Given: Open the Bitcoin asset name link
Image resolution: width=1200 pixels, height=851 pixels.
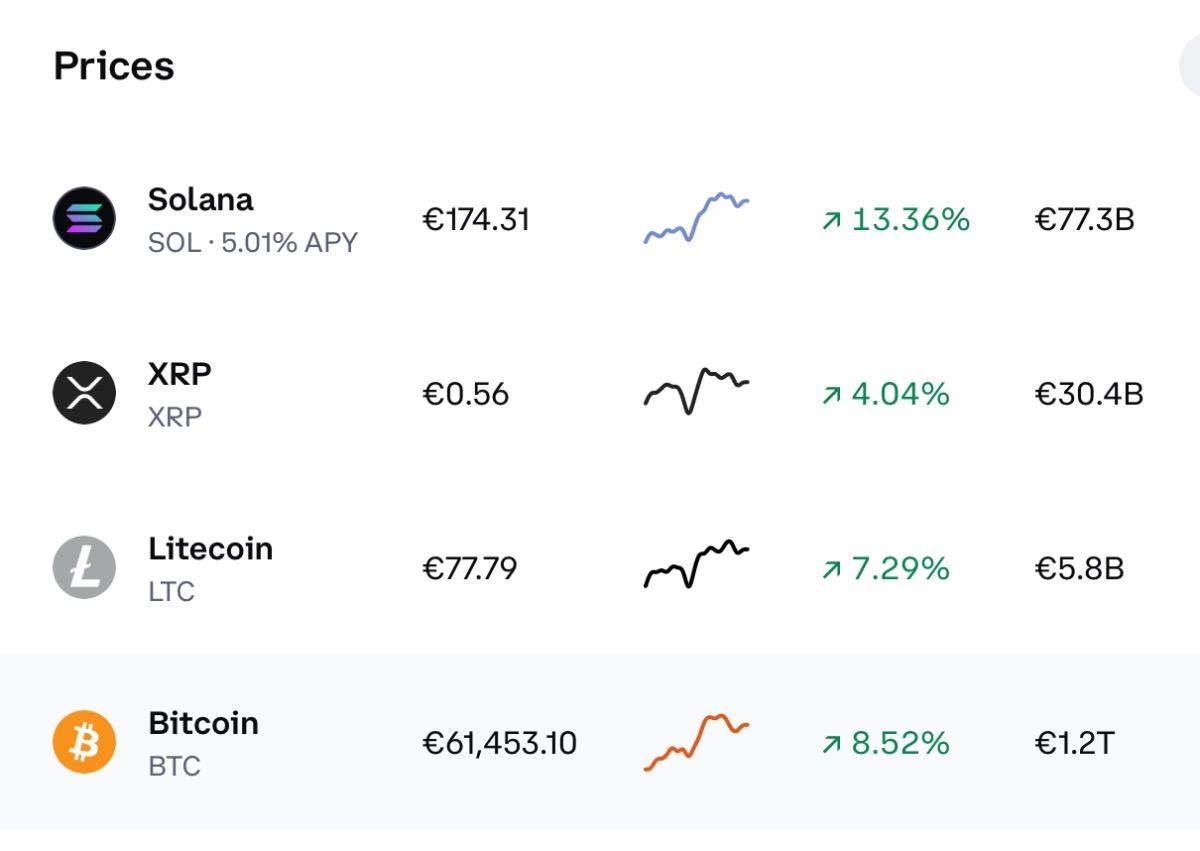Looking at the screenshot, I should (x=203, y=723).
